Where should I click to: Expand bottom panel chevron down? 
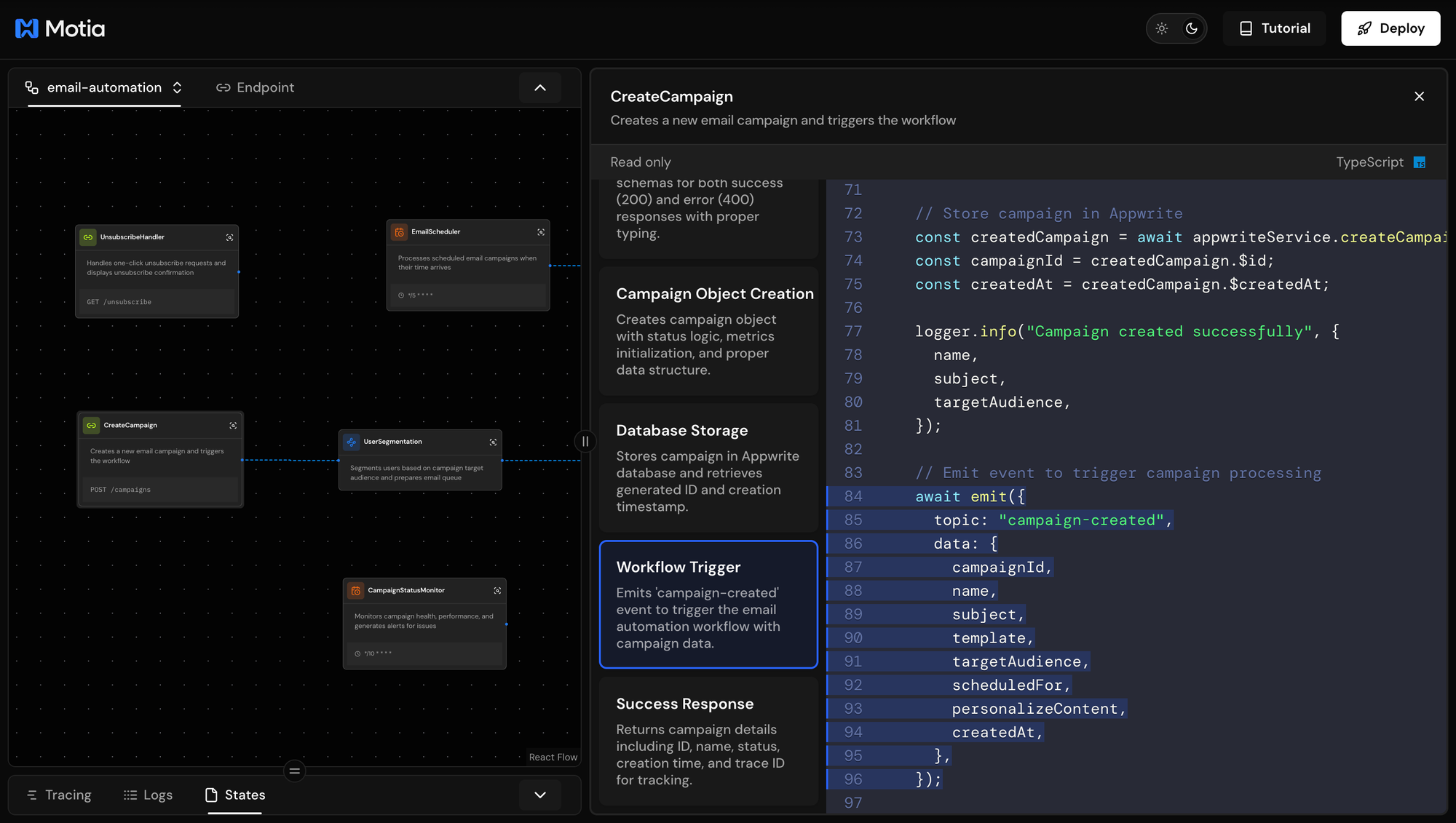(540, 795)
